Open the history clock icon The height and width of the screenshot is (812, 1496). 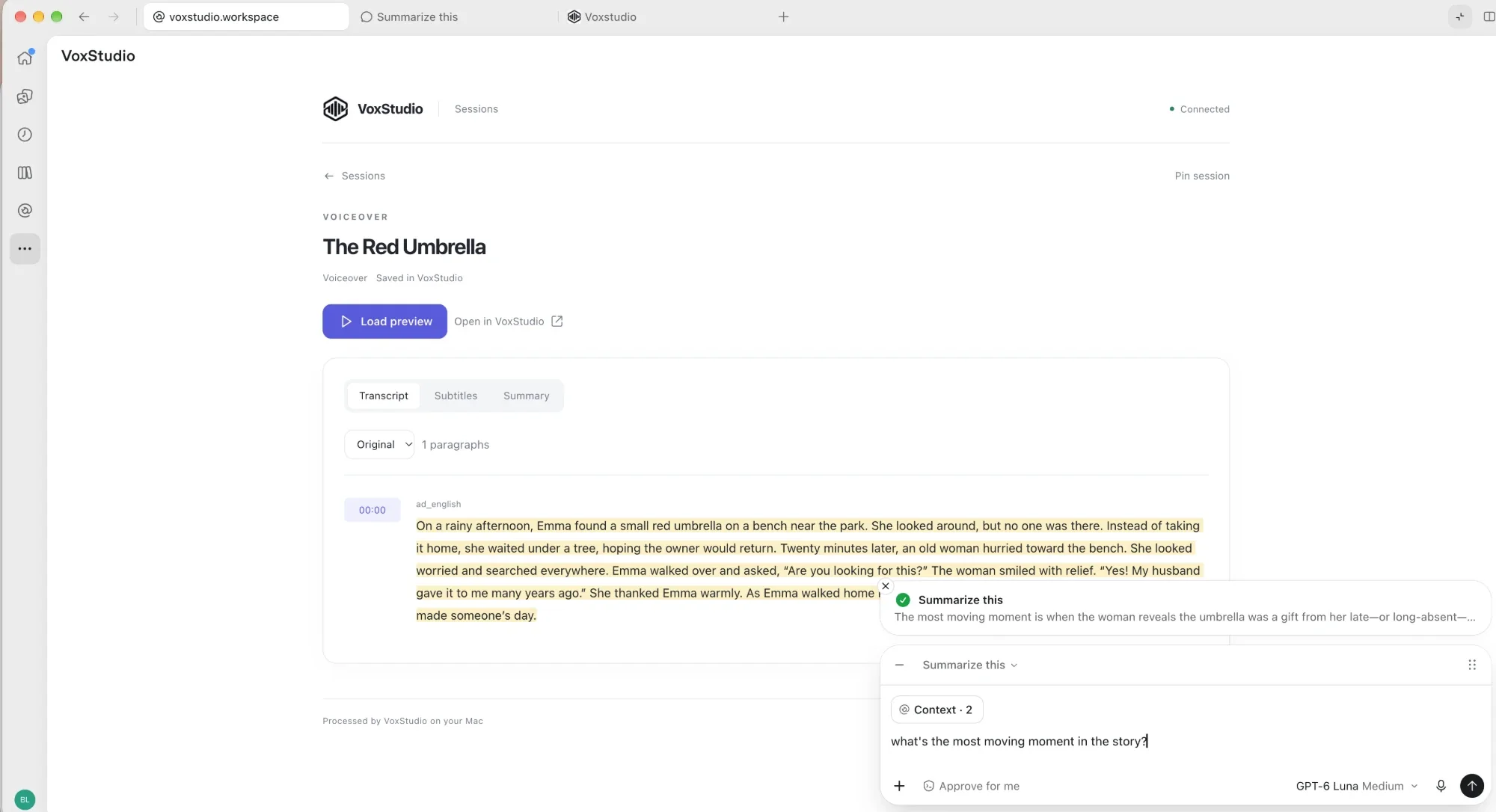click(x=25, y=135)
